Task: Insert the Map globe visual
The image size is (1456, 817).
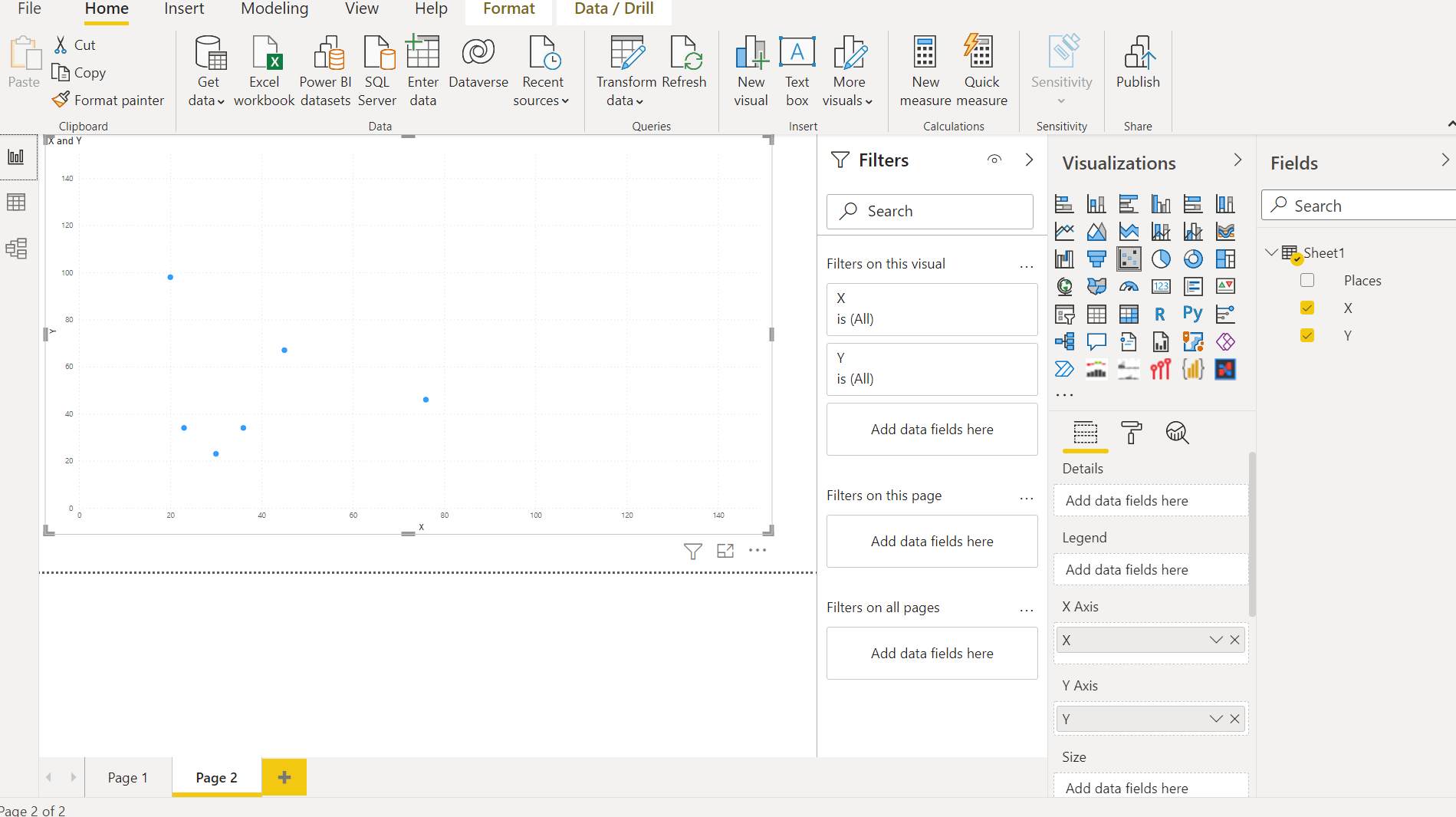Action: point(1064,287)
